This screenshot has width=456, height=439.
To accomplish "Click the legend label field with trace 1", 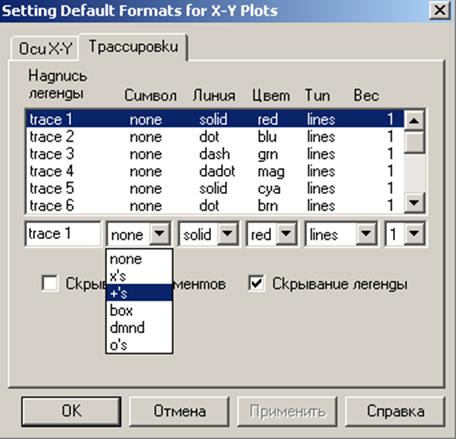I will (63, 234).
